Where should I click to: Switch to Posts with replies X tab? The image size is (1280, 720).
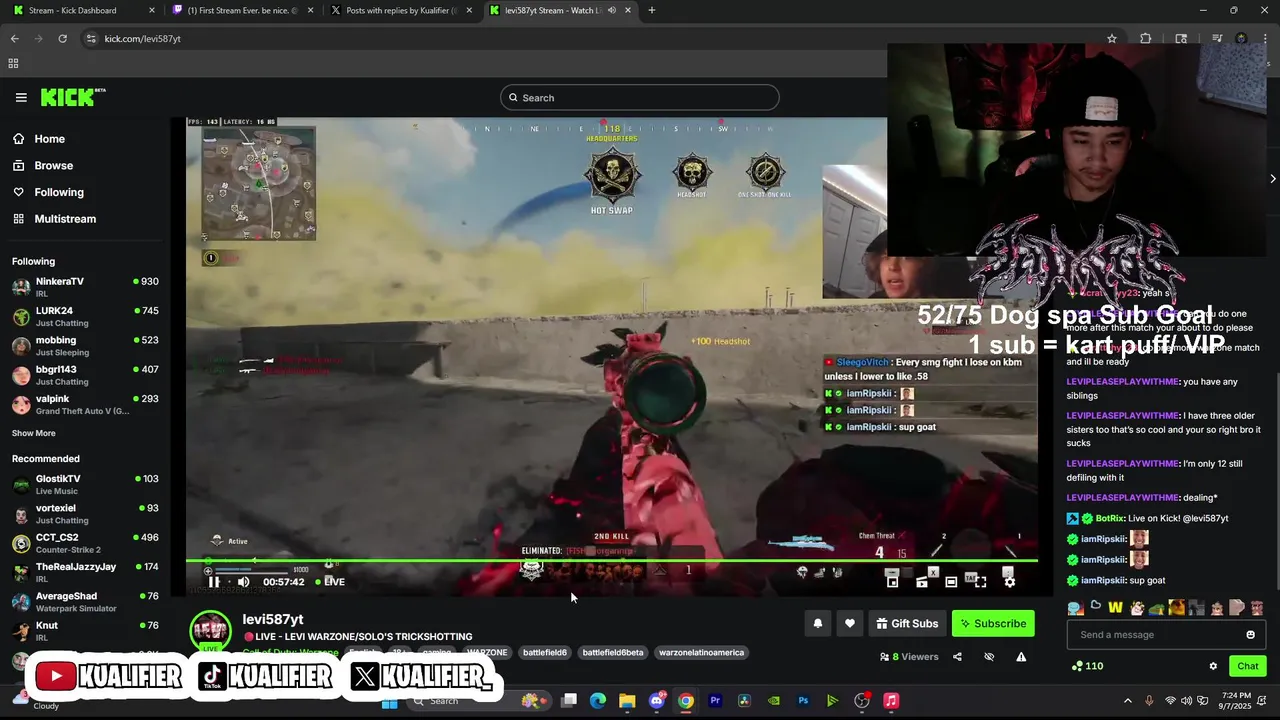[x=400, y=10]
